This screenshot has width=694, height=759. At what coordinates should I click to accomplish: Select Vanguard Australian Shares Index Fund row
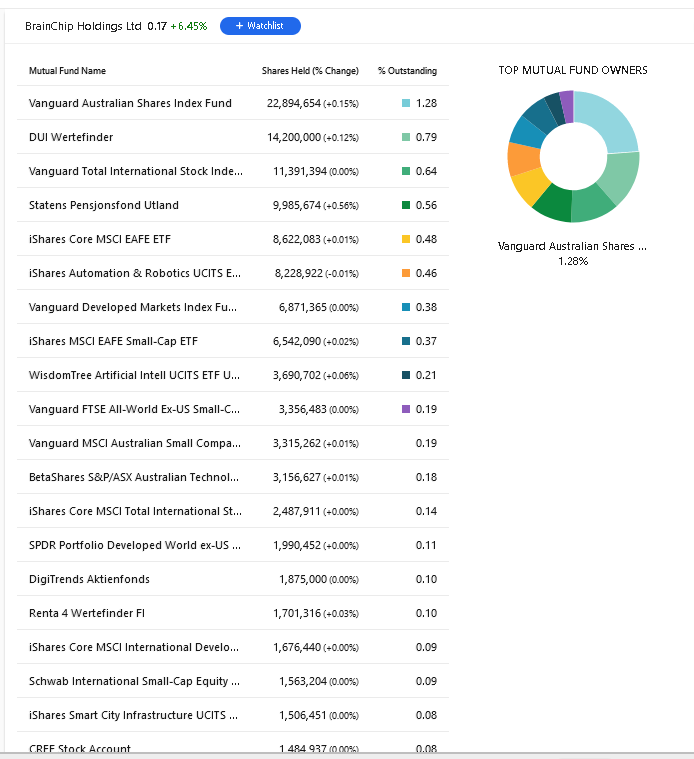(x=233, y=103)
